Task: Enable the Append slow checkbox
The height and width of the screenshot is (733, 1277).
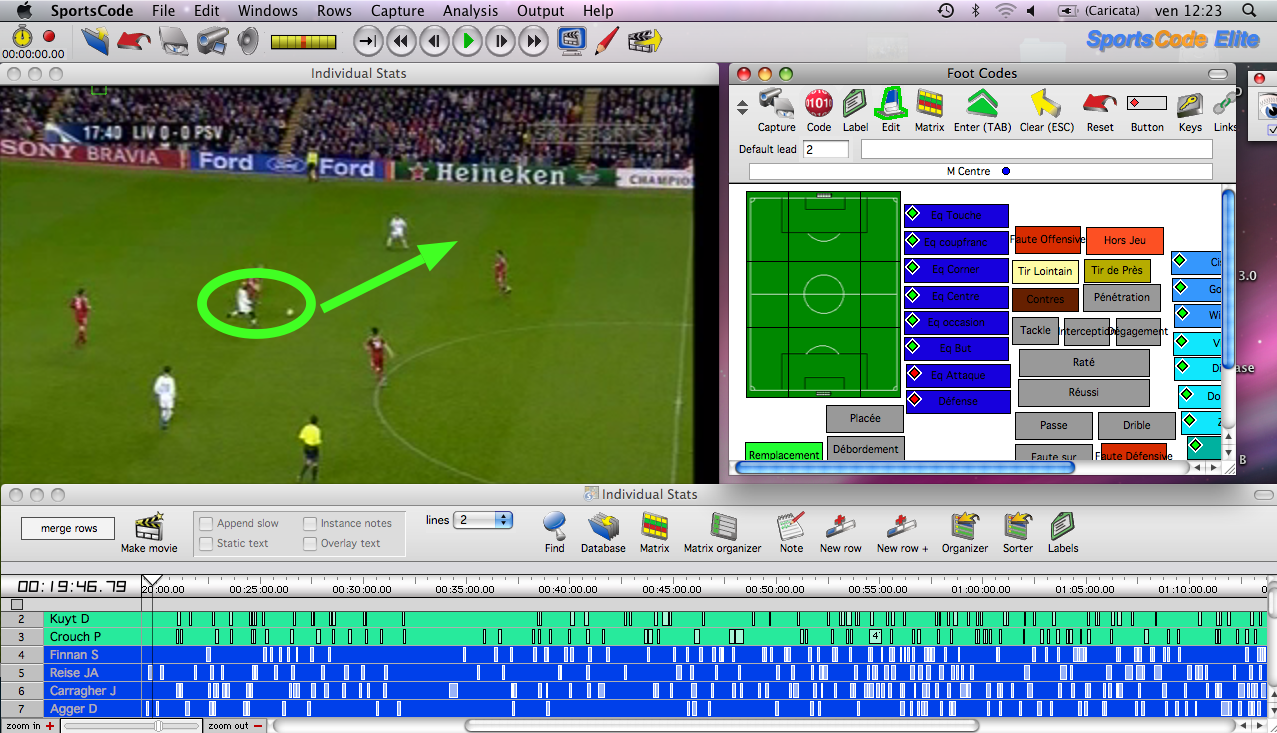Action: coord(206,523)
